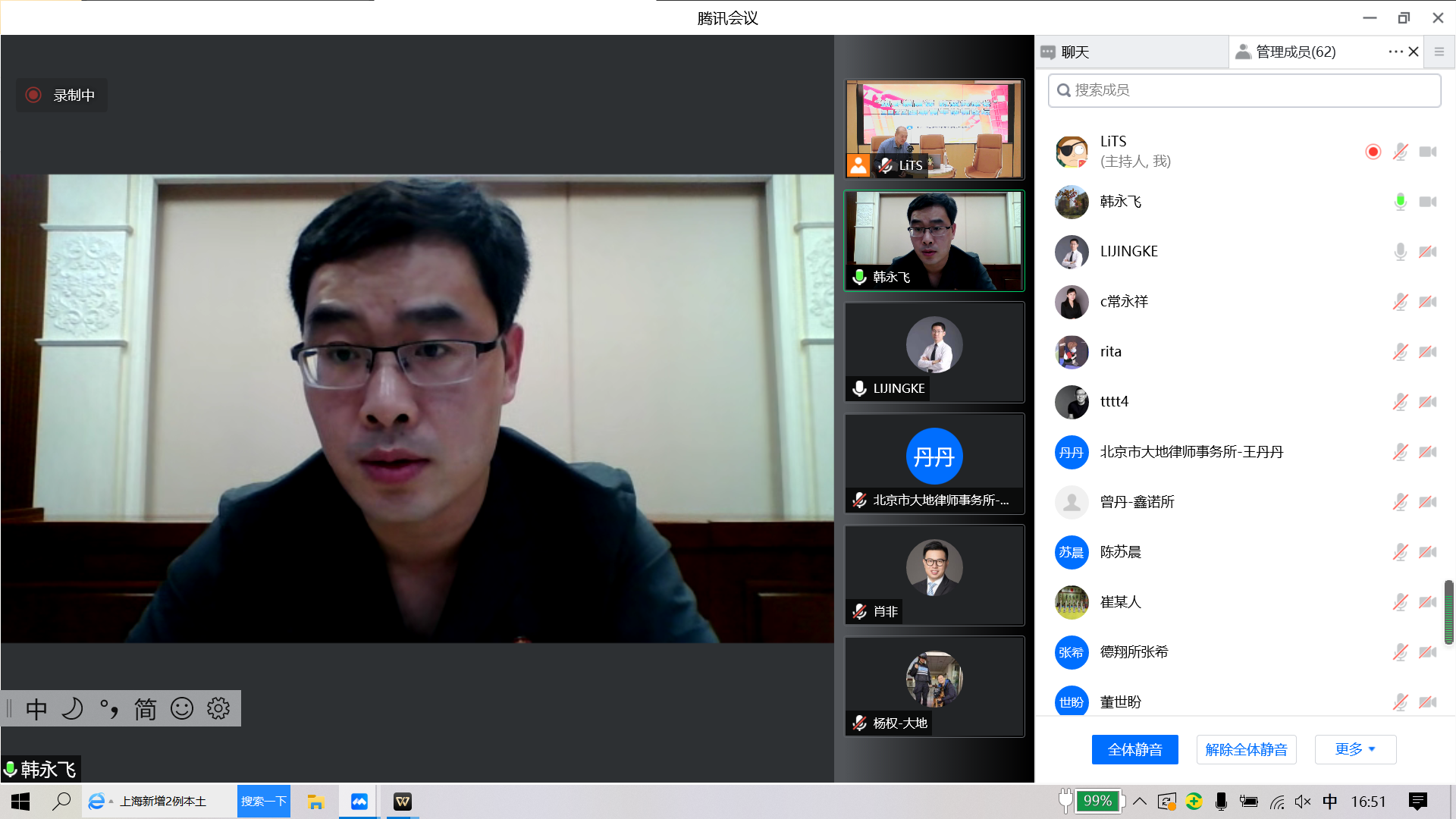The width and height of the screenshot is (1456, 819).
Task: Select the 管理成员(62) tab
Action: [1294, 52]
